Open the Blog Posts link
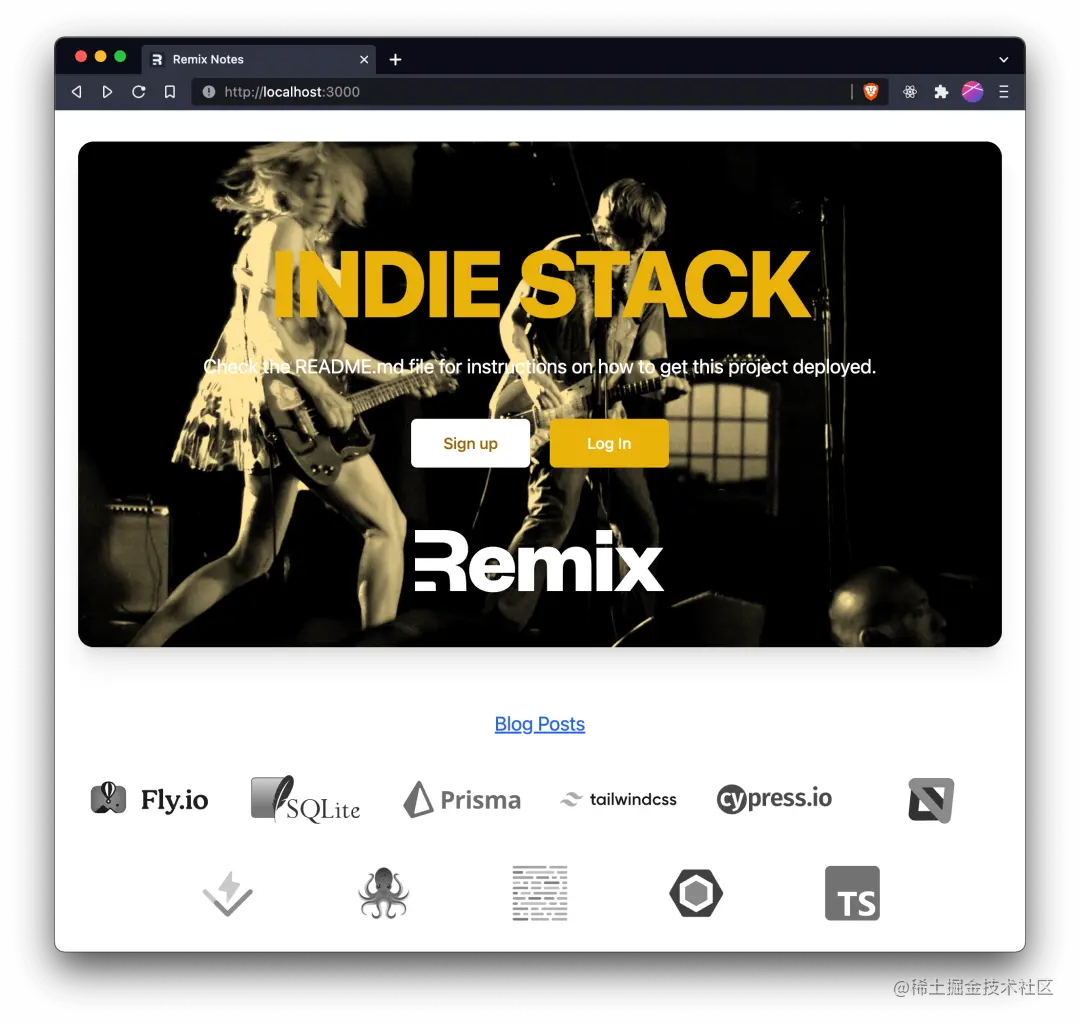Screen dimensions: 1080x1024 pyautogui.click(x=540, y=724)
